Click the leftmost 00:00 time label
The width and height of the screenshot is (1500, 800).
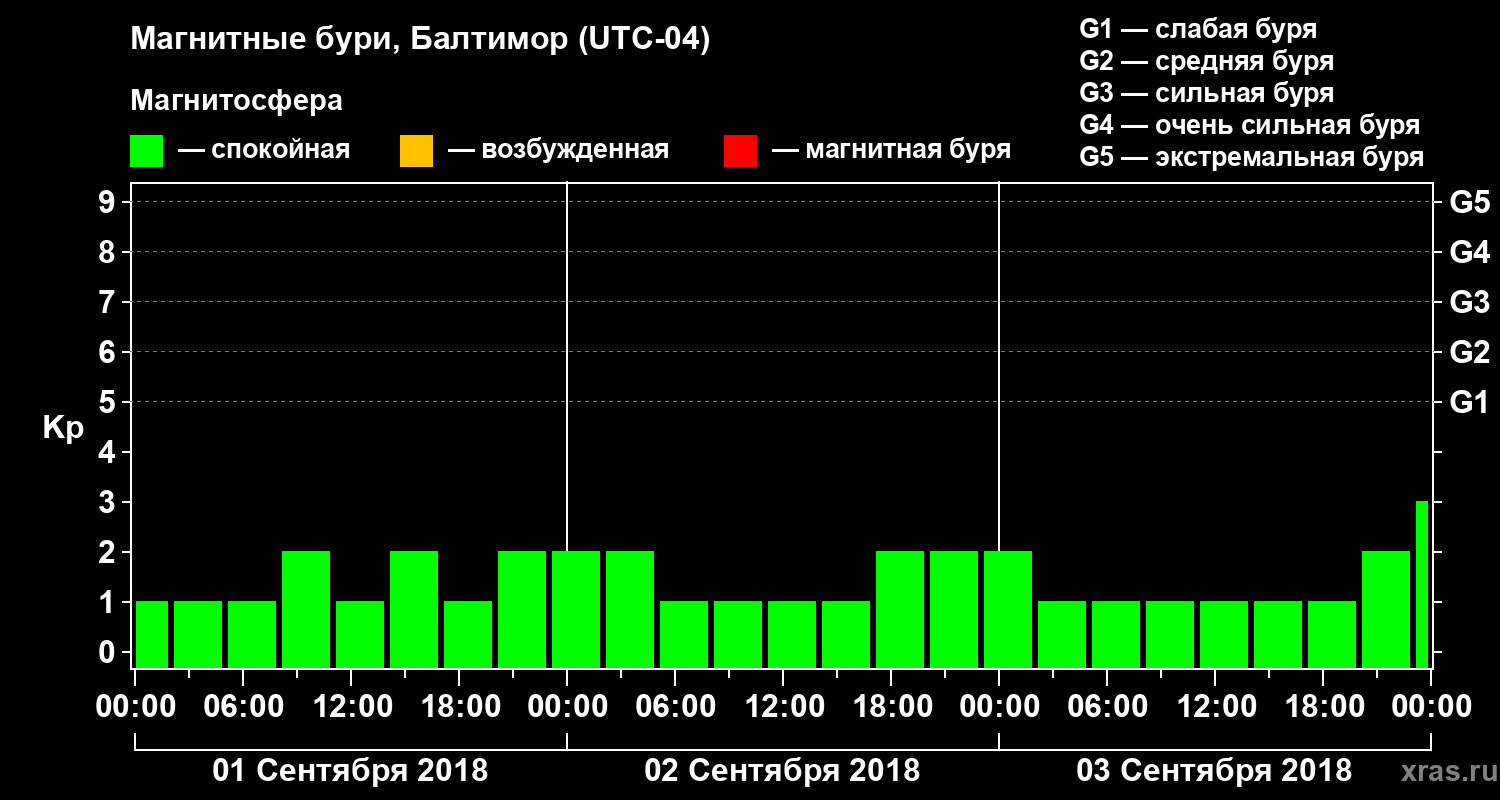(135, 707)
